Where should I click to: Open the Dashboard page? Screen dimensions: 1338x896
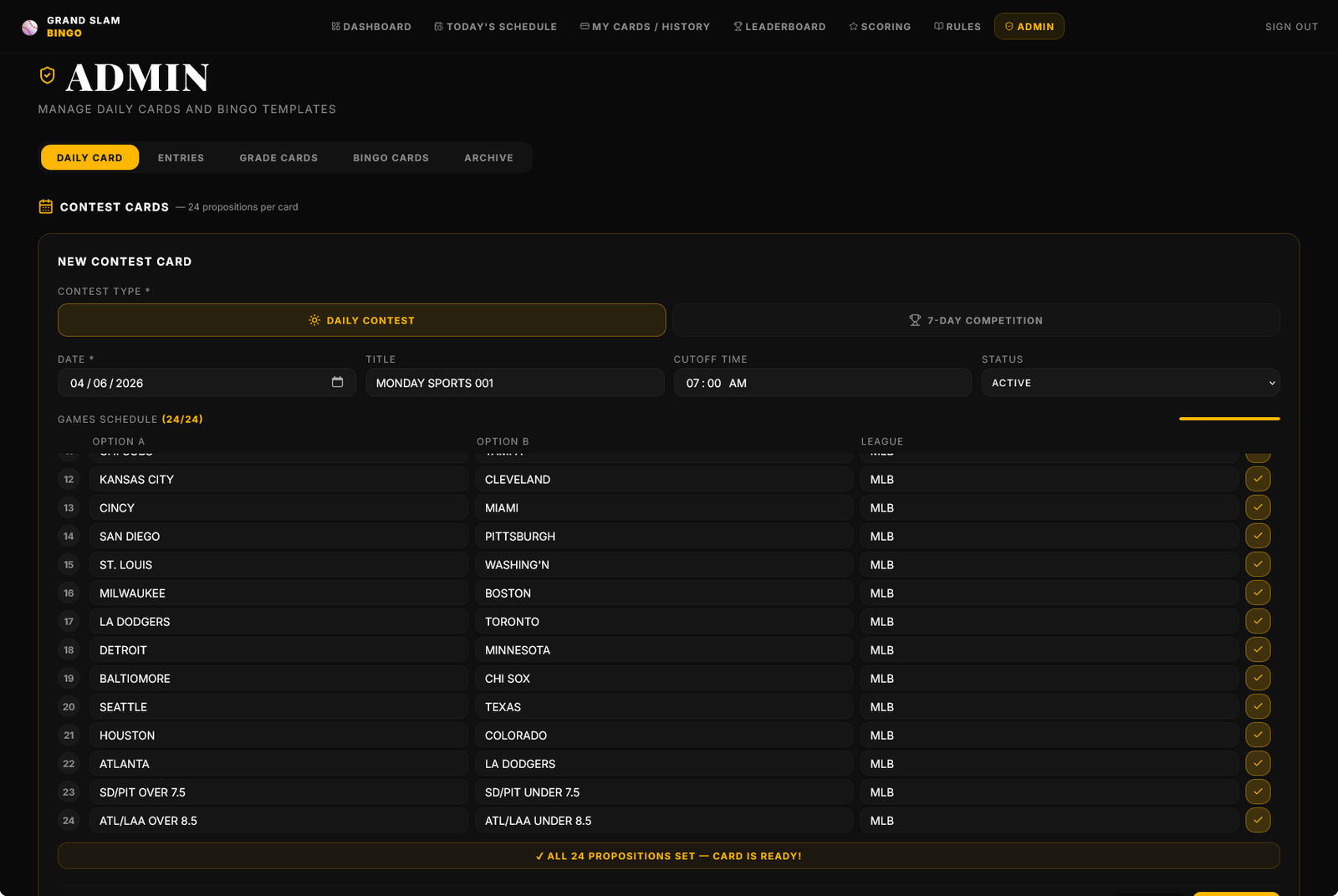point(371,27)
